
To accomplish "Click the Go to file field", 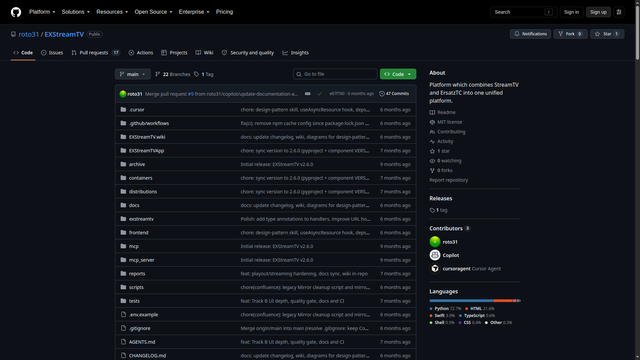I will (x=335, y=74).
